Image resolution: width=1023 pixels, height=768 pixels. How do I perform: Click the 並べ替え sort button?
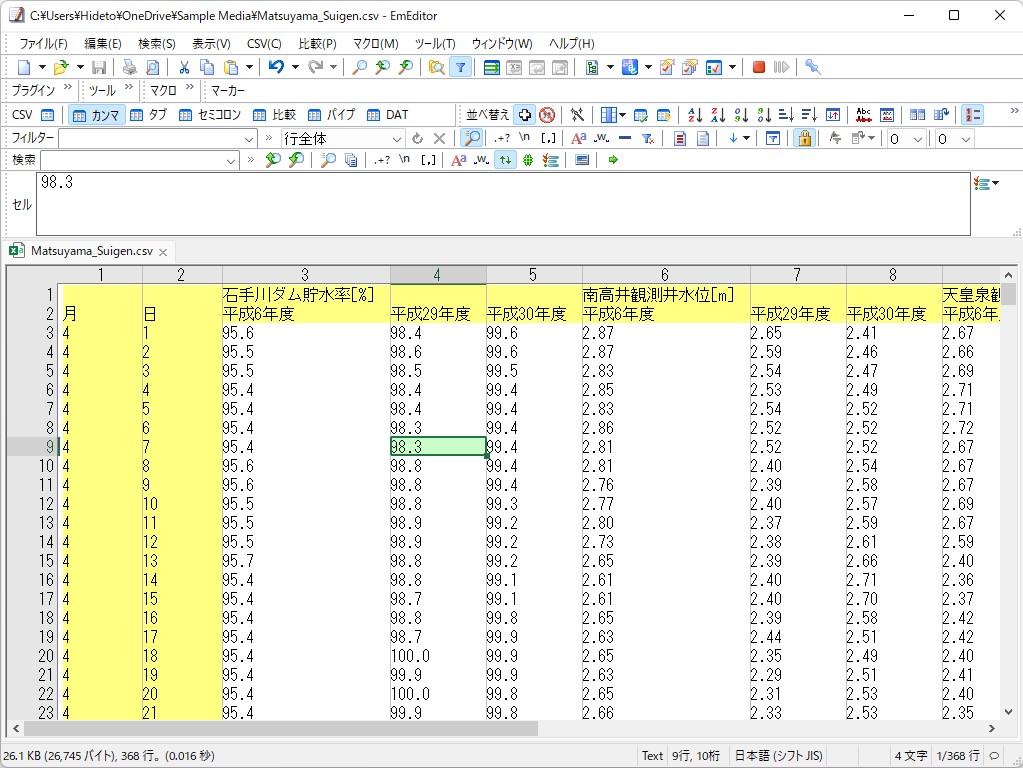point(489,114)
